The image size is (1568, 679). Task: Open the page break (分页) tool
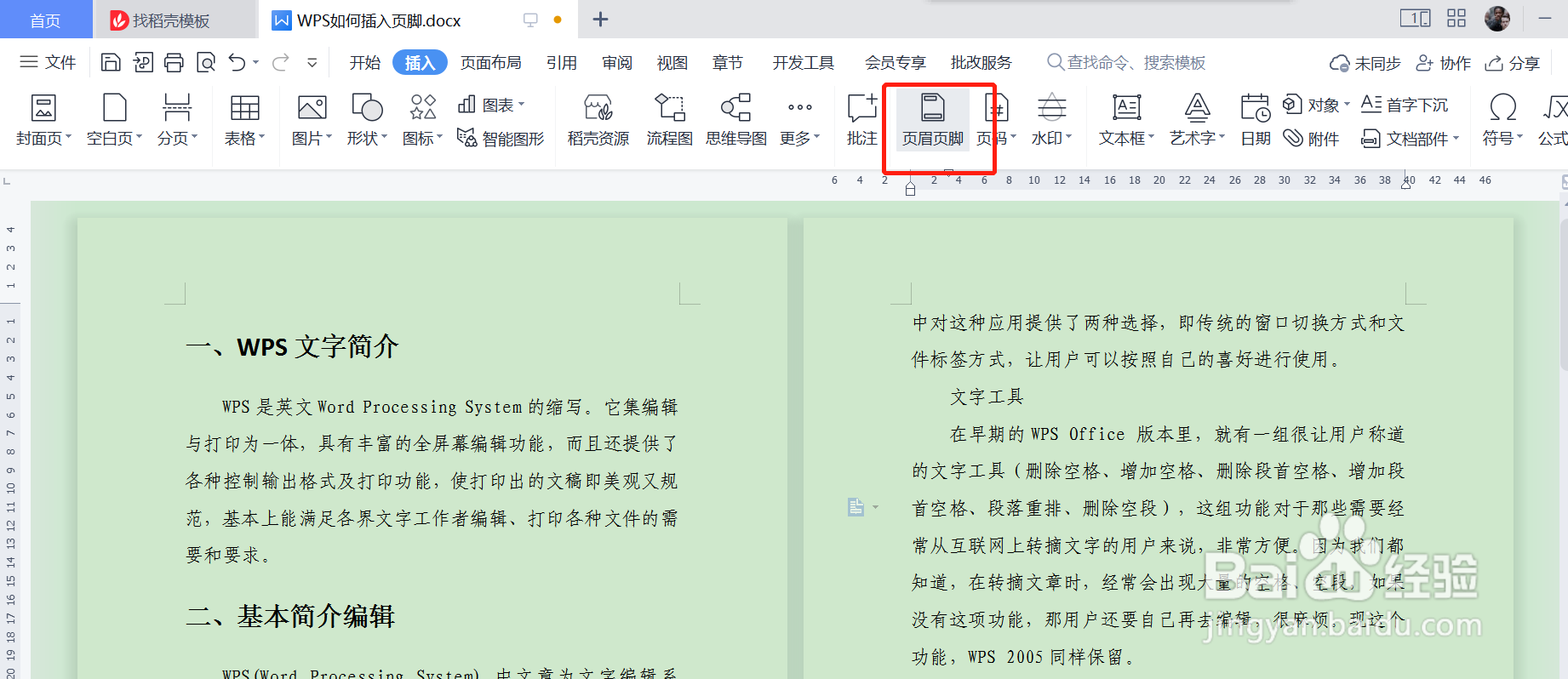tap(177, 120)
